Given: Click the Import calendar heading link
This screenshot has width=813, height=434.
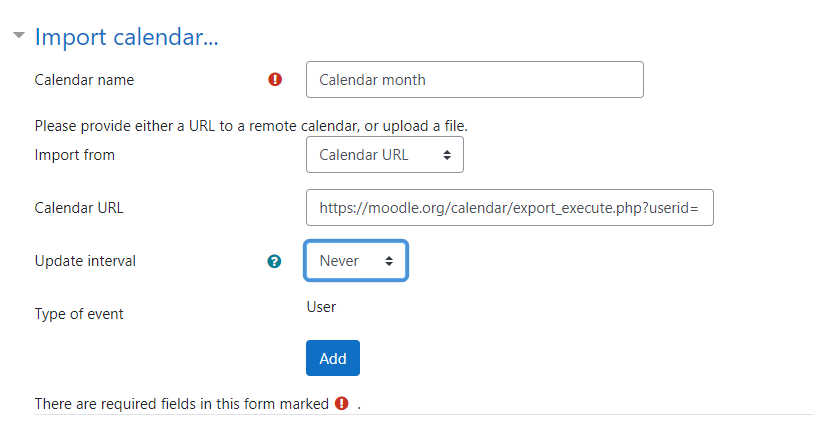Looking at the screenshot, I should [127, 37].
